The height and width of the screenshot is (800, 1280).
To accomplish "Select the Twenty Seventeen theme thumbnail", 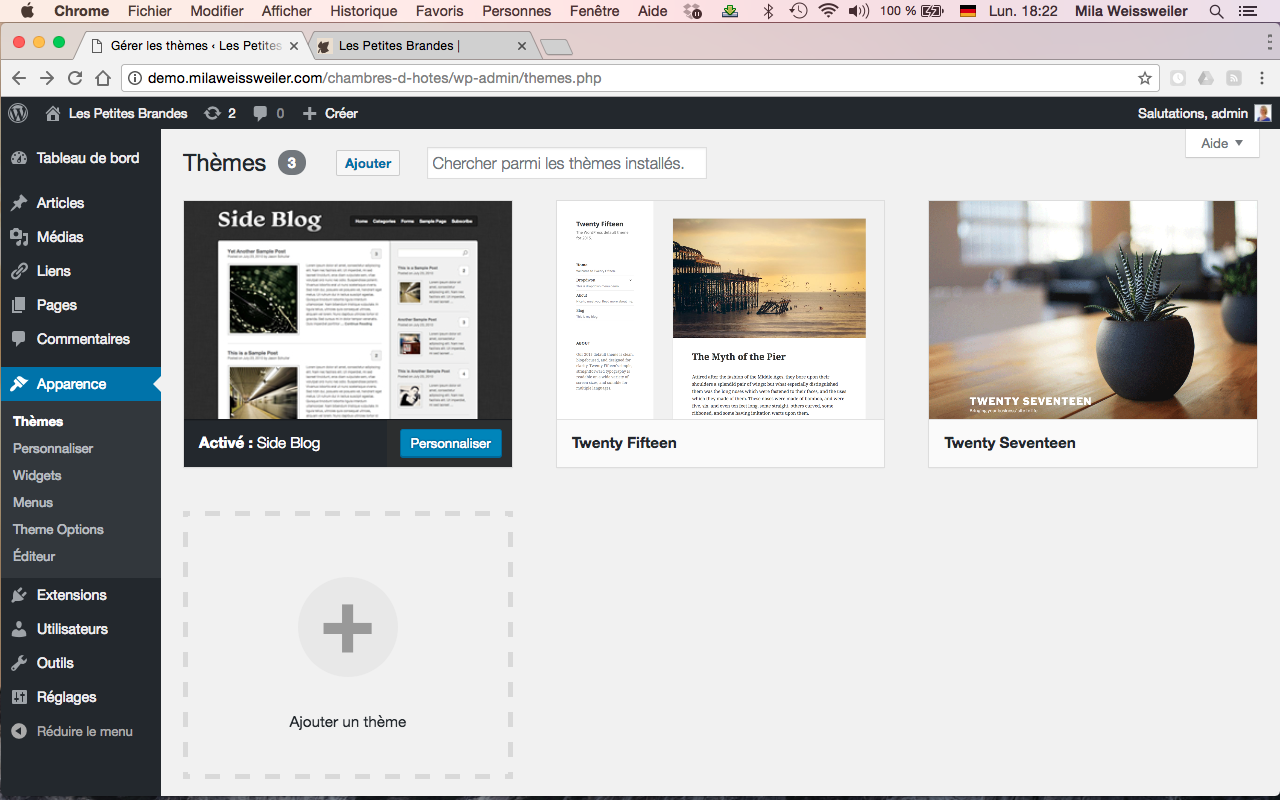I will click(x=1093, y=310).
